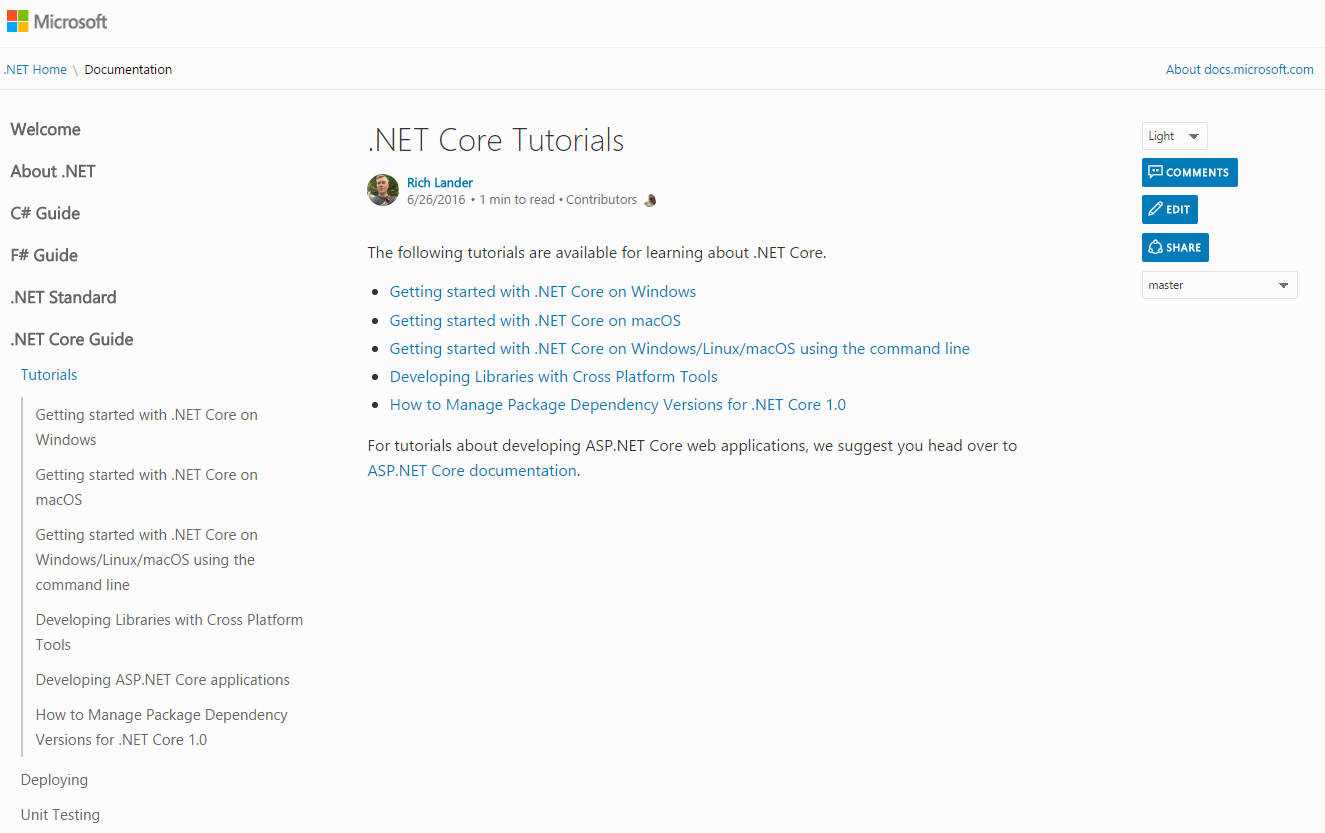This screenshot has height=833, width=1325.
Task: Select Deploying in the sidebar
Action: 54,780
